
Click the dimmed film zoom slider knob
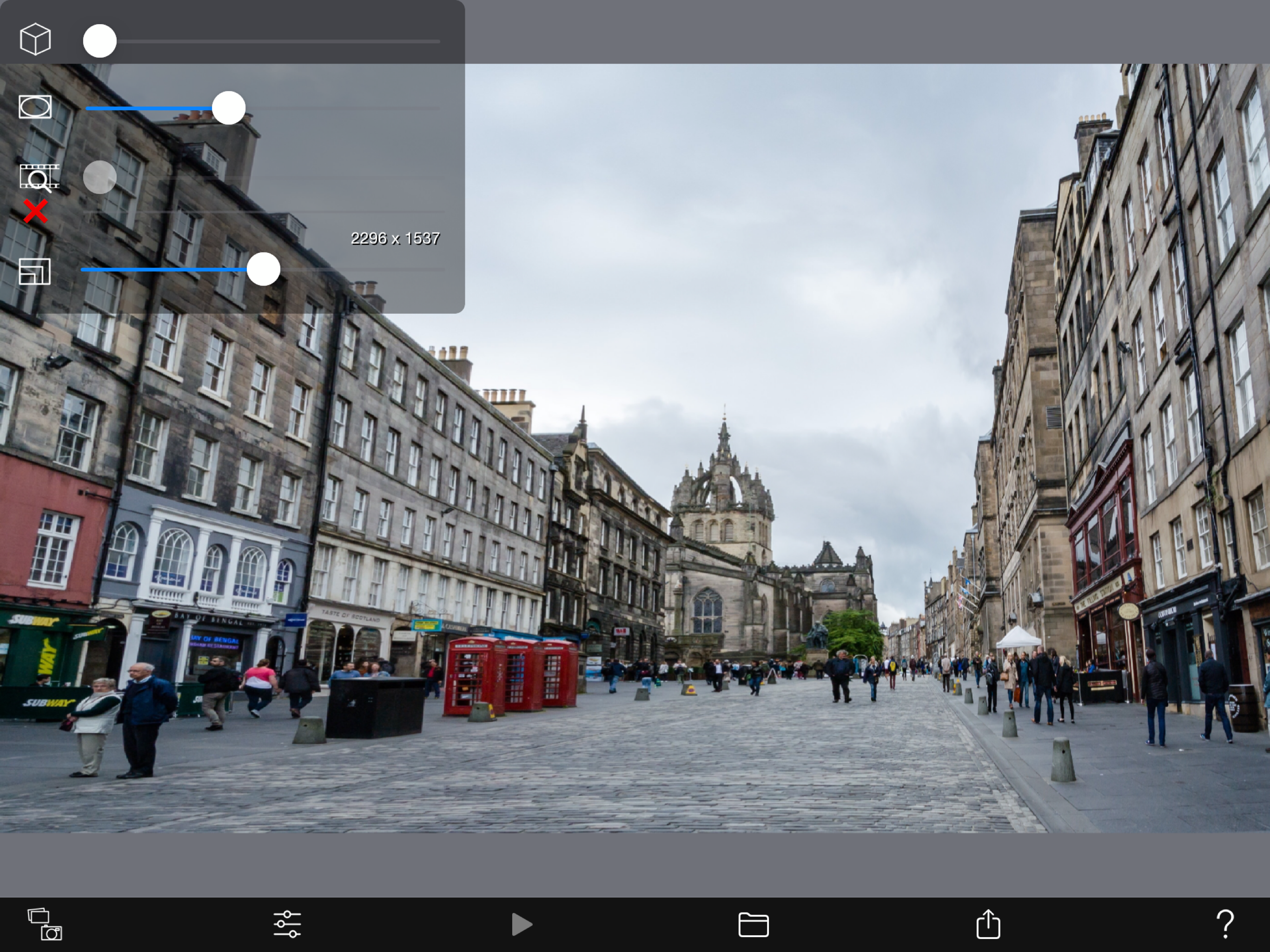tap(100, 177)
